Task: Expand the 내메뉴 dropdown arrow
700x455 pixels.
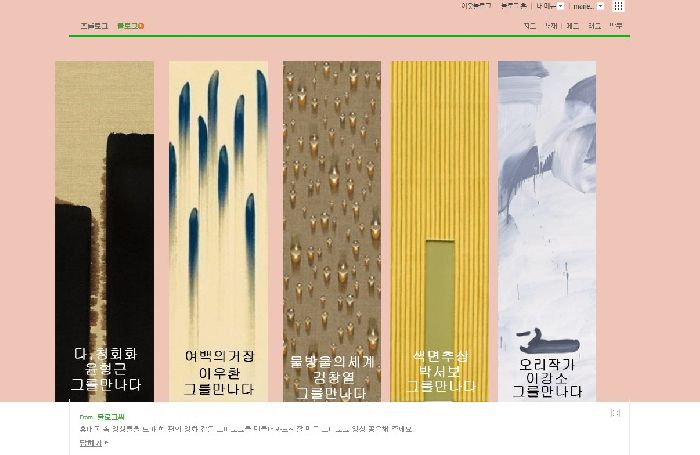Action: point(560,6)
